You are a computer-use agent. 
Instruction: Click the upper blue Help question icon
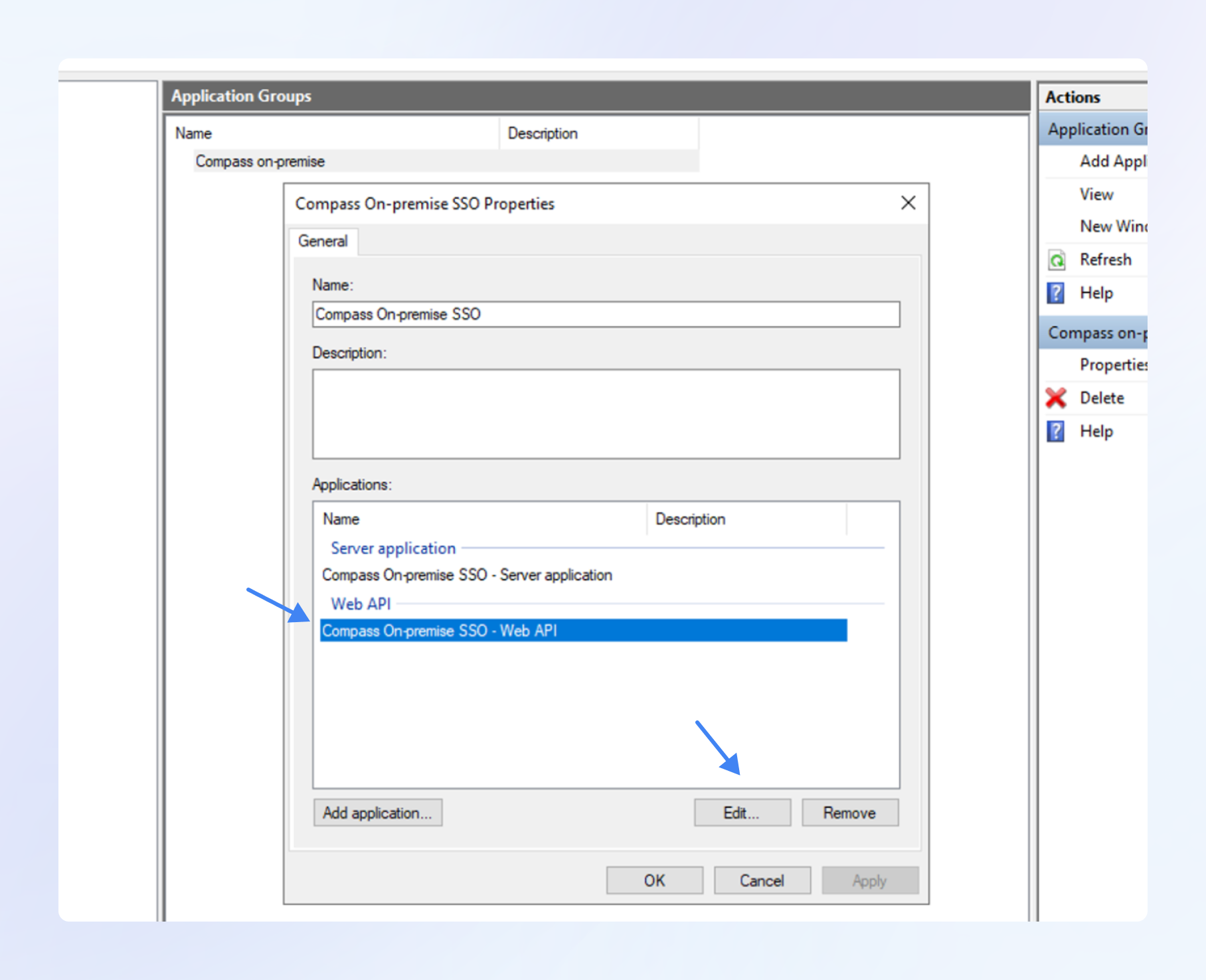1056,293
